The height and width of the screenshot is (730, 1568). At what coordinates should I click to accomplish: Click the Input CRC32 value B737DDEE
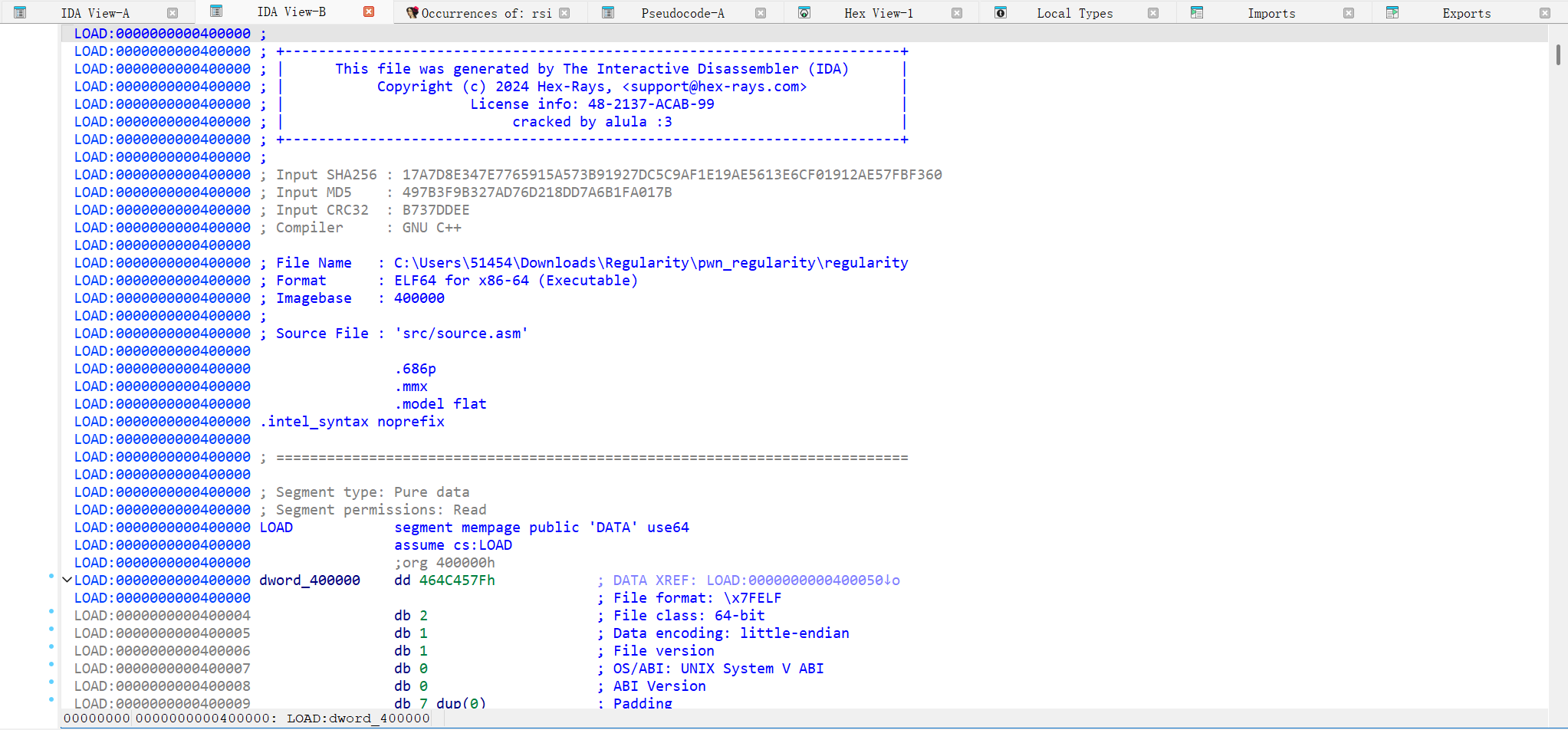(436, 210)
